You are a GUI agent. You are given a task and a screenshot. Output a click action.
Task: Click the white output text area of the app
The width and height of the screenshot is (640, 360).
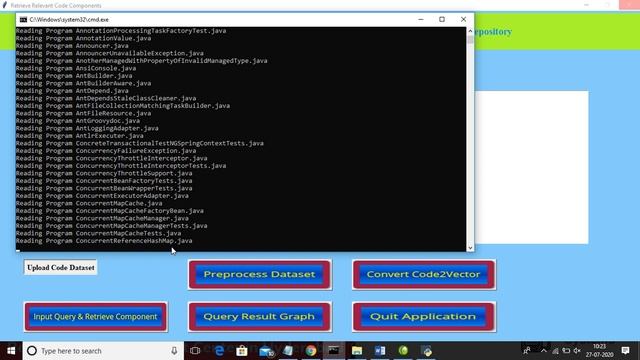[x=531, y=167]
